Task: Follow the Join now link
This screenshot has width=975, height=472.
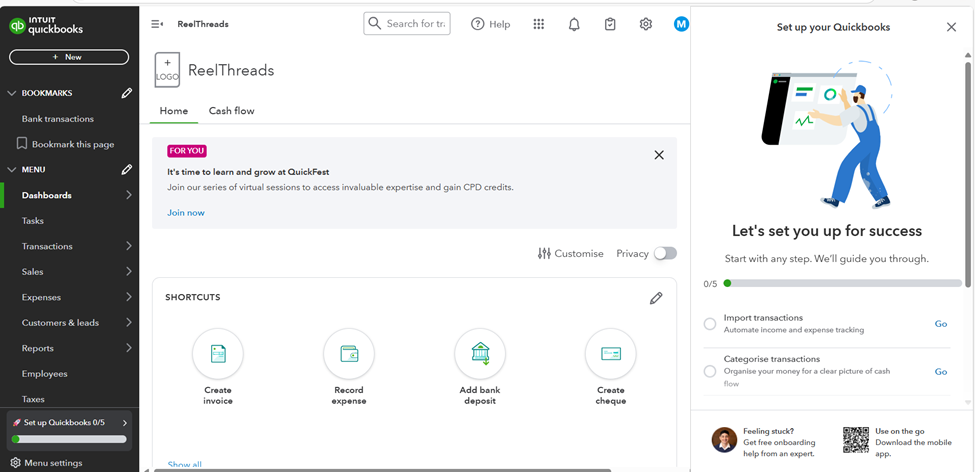Action: point(186,213)
